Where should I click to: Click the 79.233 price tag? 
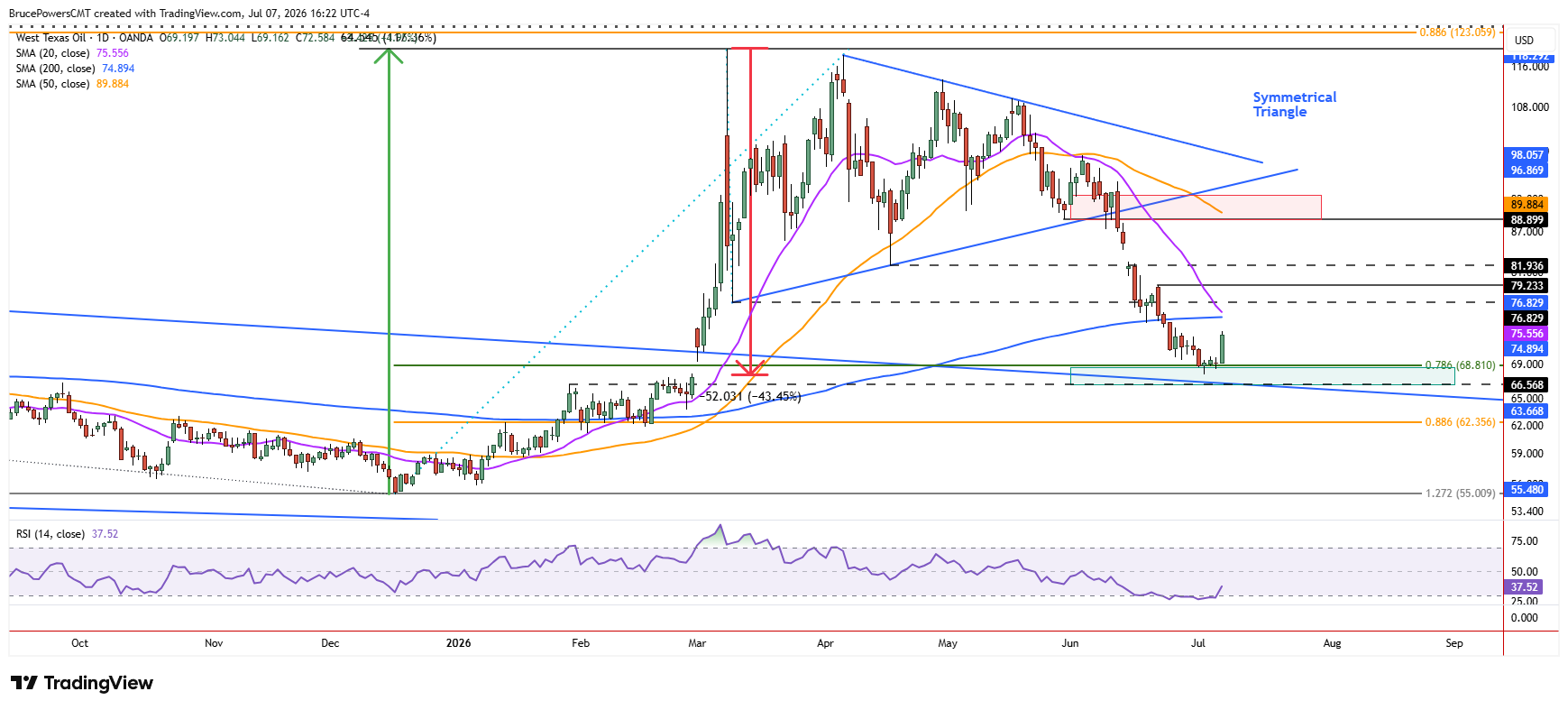click(x=1527, y=286)
